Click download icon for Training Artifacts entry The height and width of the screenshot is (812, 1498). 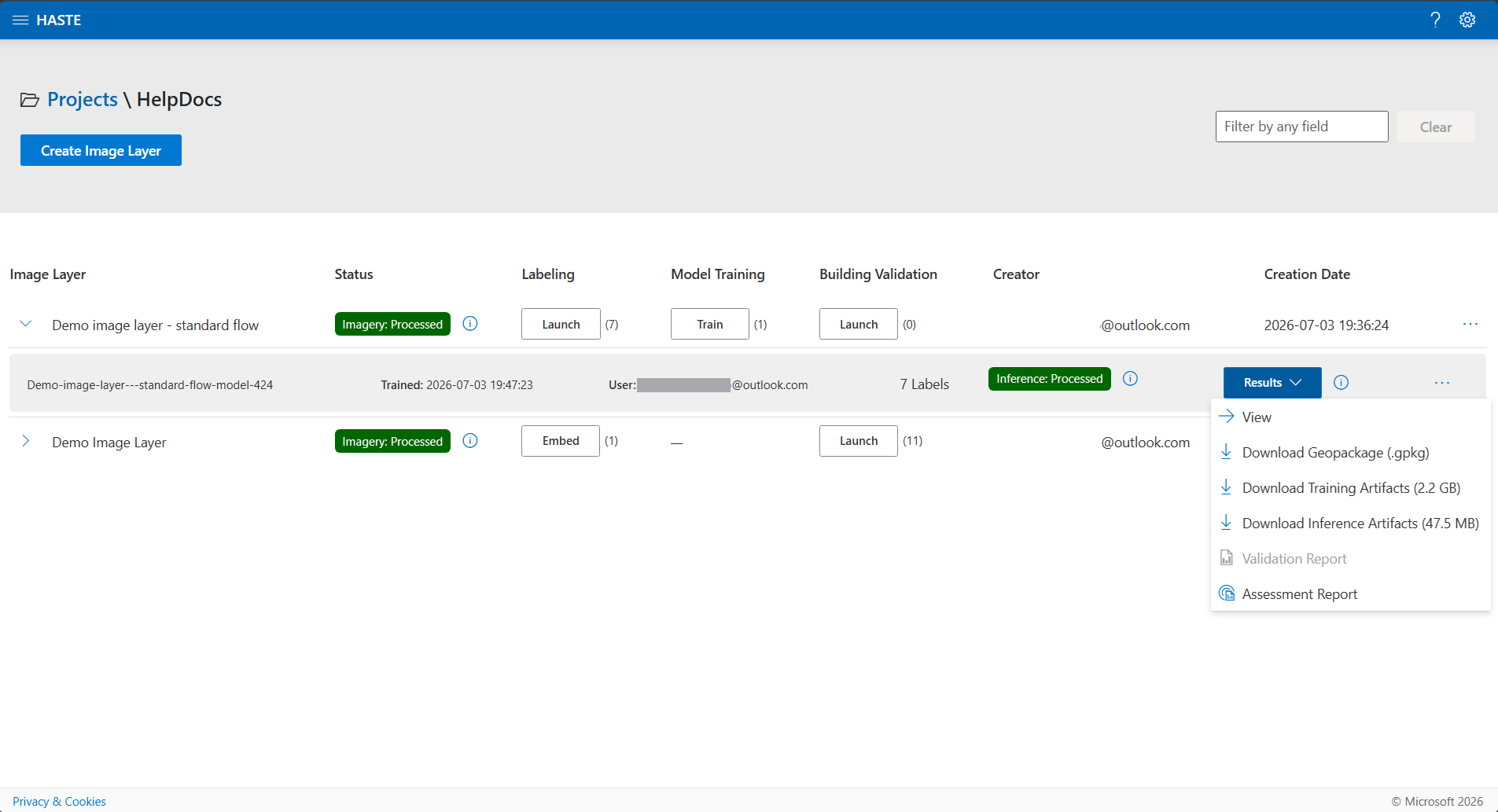click(x=1226, y=487)
